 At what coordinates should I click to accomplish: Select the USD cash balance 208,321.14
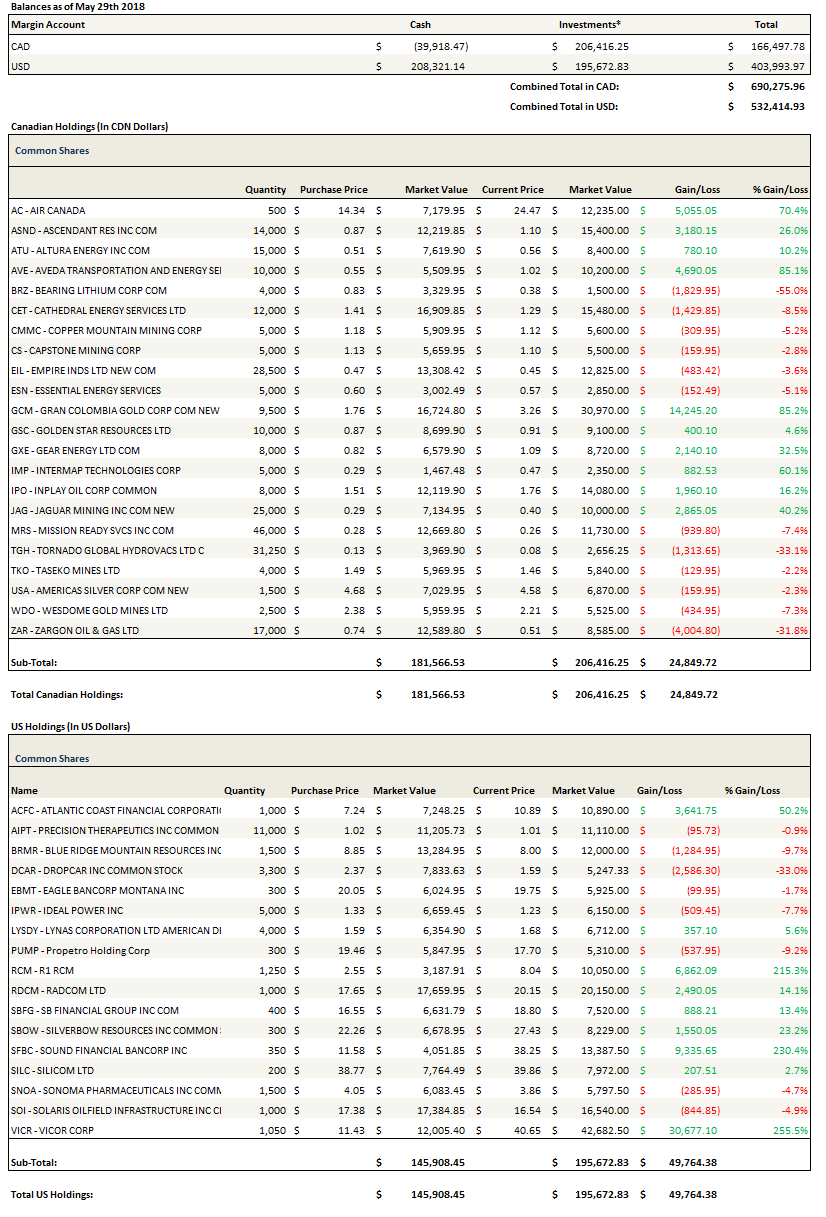[x=440, y=67]
